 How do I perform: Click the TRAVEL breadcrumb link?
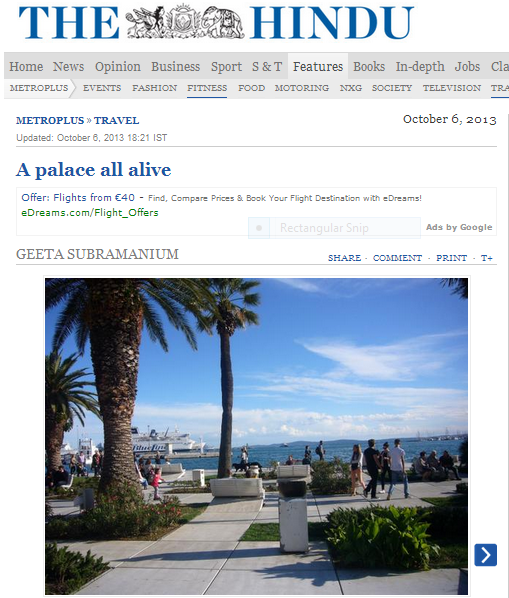pyautogui.click(x=116, y=121)
